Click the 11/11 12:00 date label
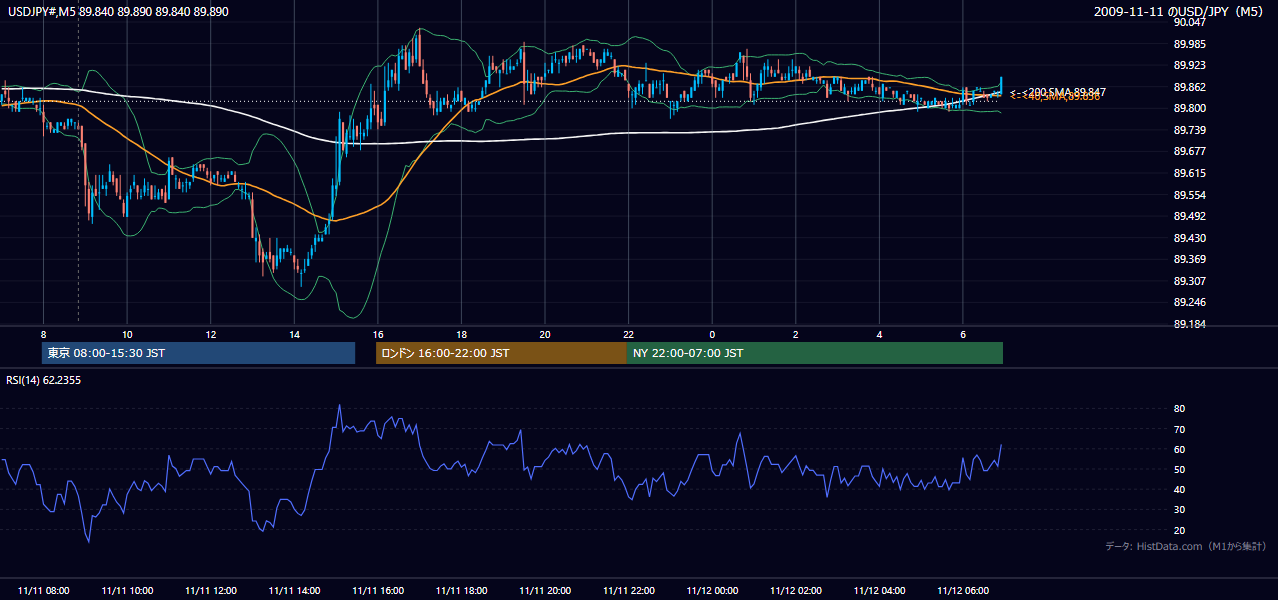This screenshot has height=600, width=1278. pyautogui.click(x=211, y=591)
